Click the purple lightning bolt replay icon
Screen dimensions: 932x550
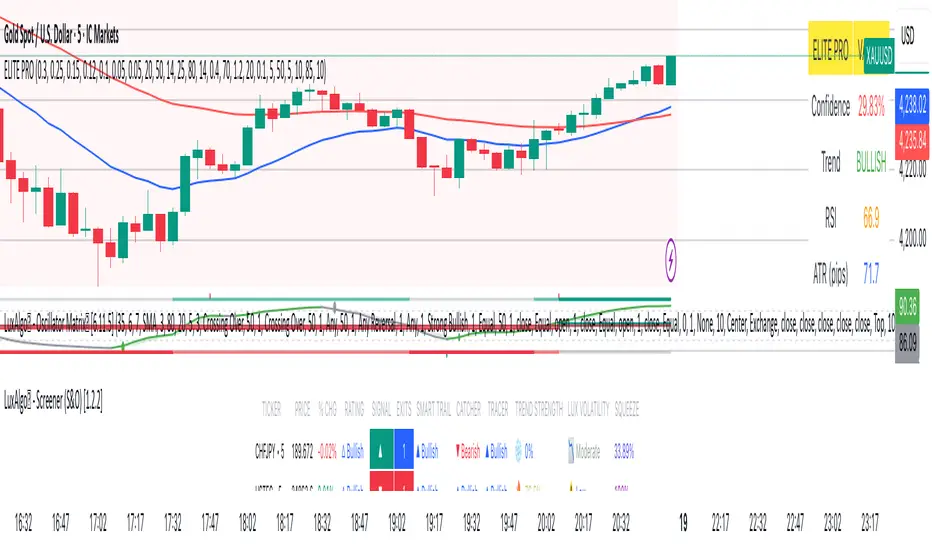click(x=670, y=260)
